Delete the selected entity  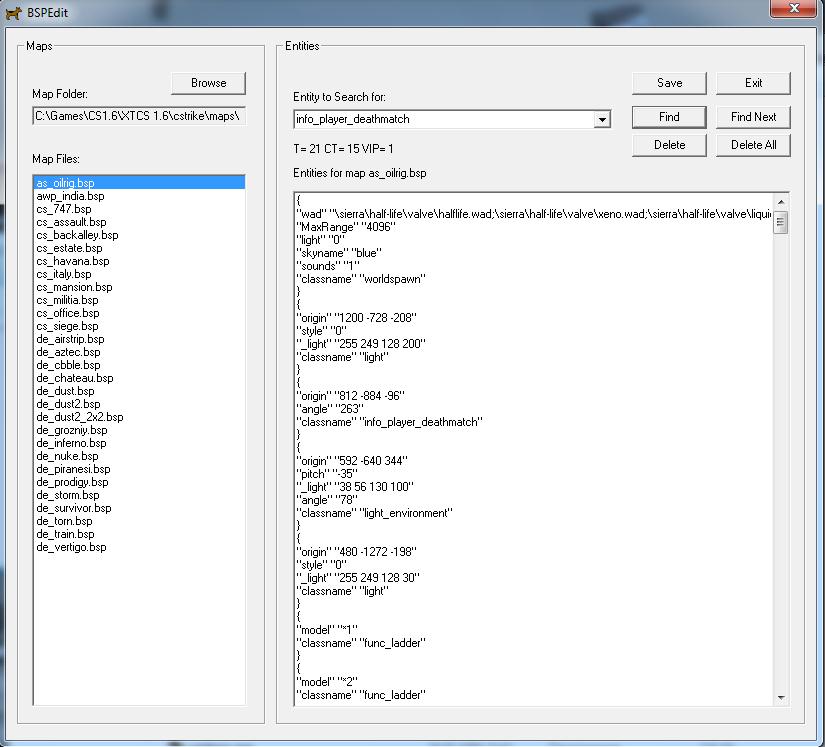669,145
